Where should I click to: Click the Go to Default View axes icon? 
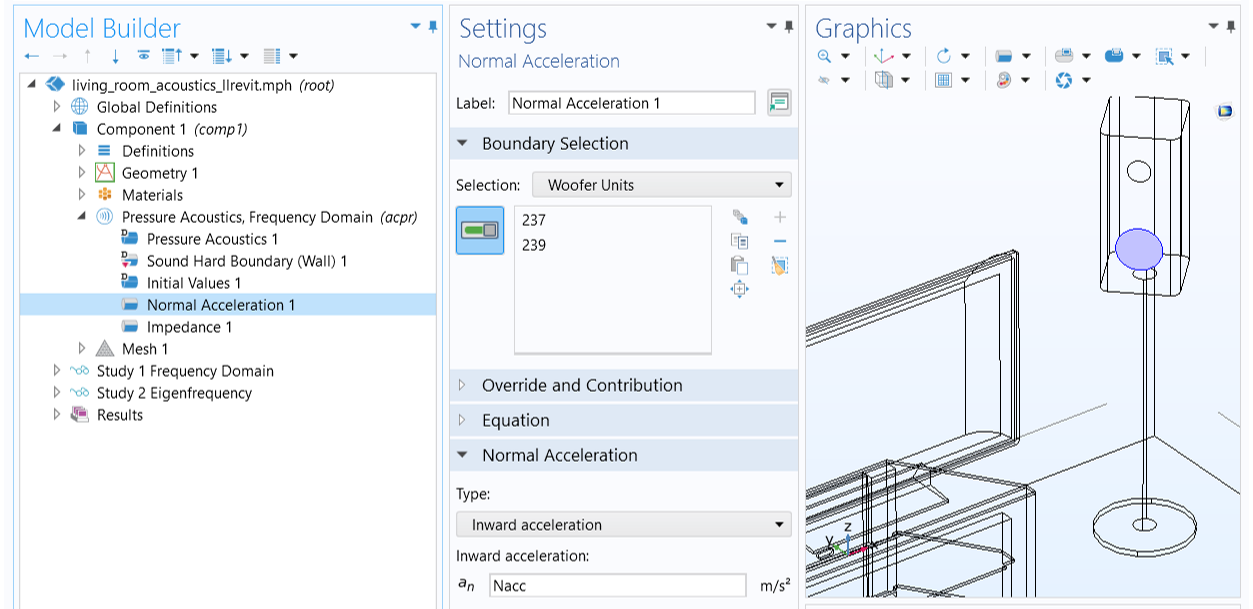click(x=883, y=55)
